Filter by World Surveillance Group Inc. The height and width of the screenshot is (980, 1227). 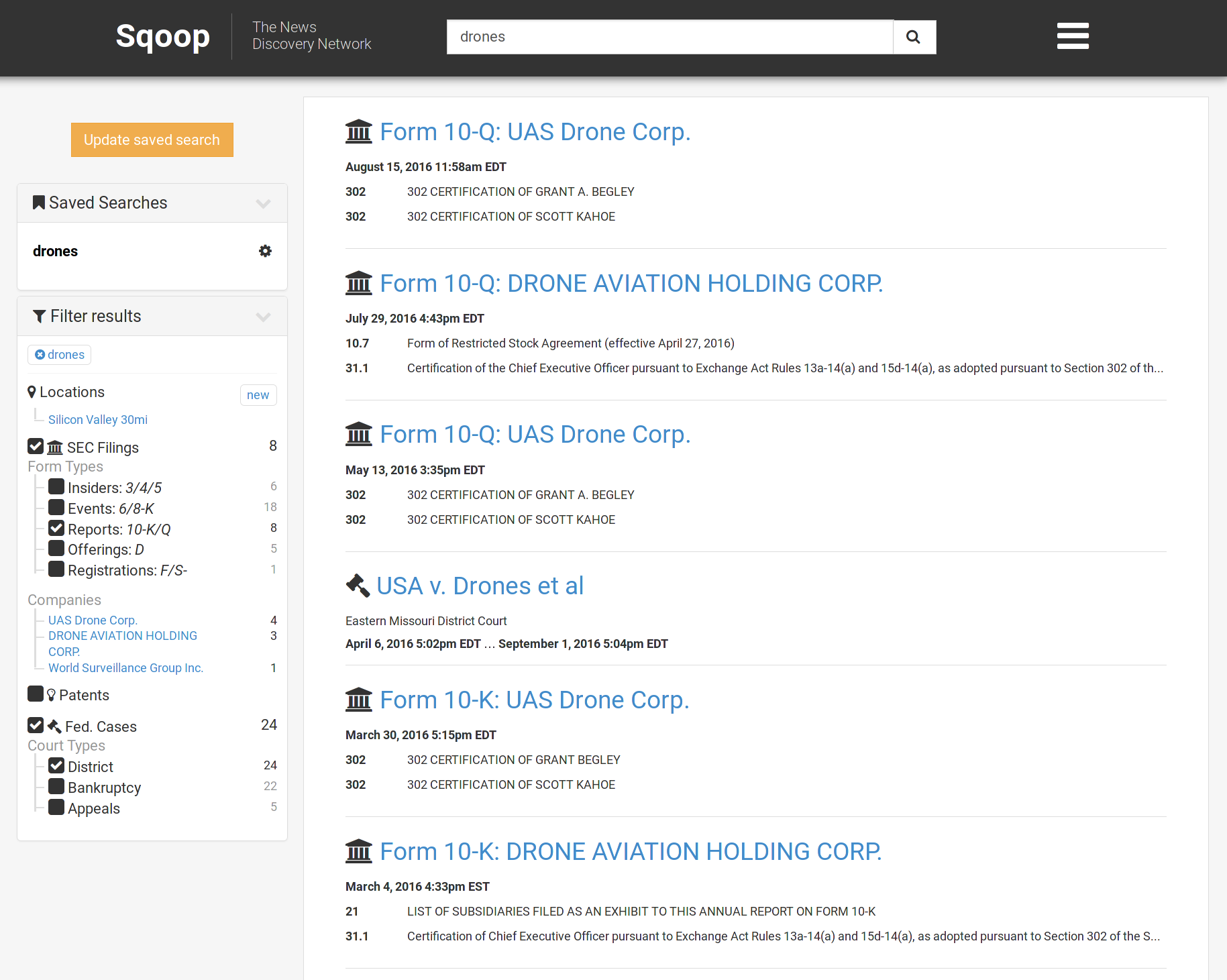pyautogui.click(x=125, y=668)
